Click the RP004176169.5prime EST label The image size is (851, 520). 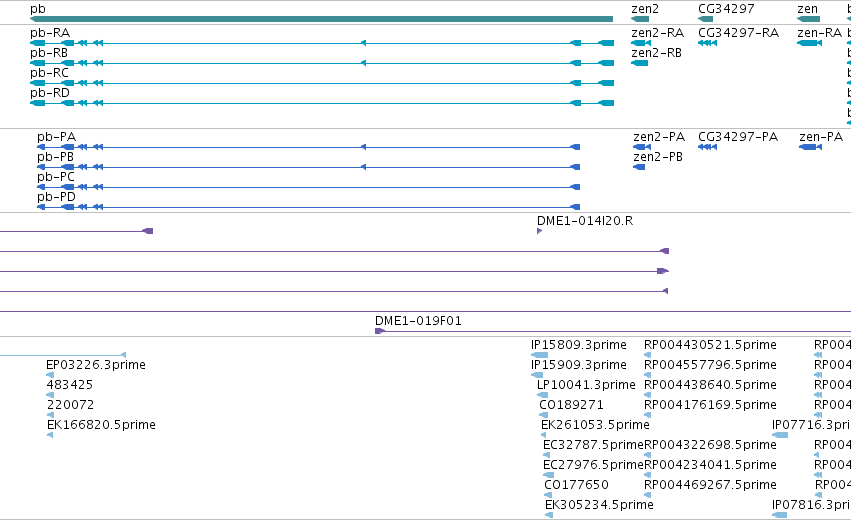(x=710, y=405)
